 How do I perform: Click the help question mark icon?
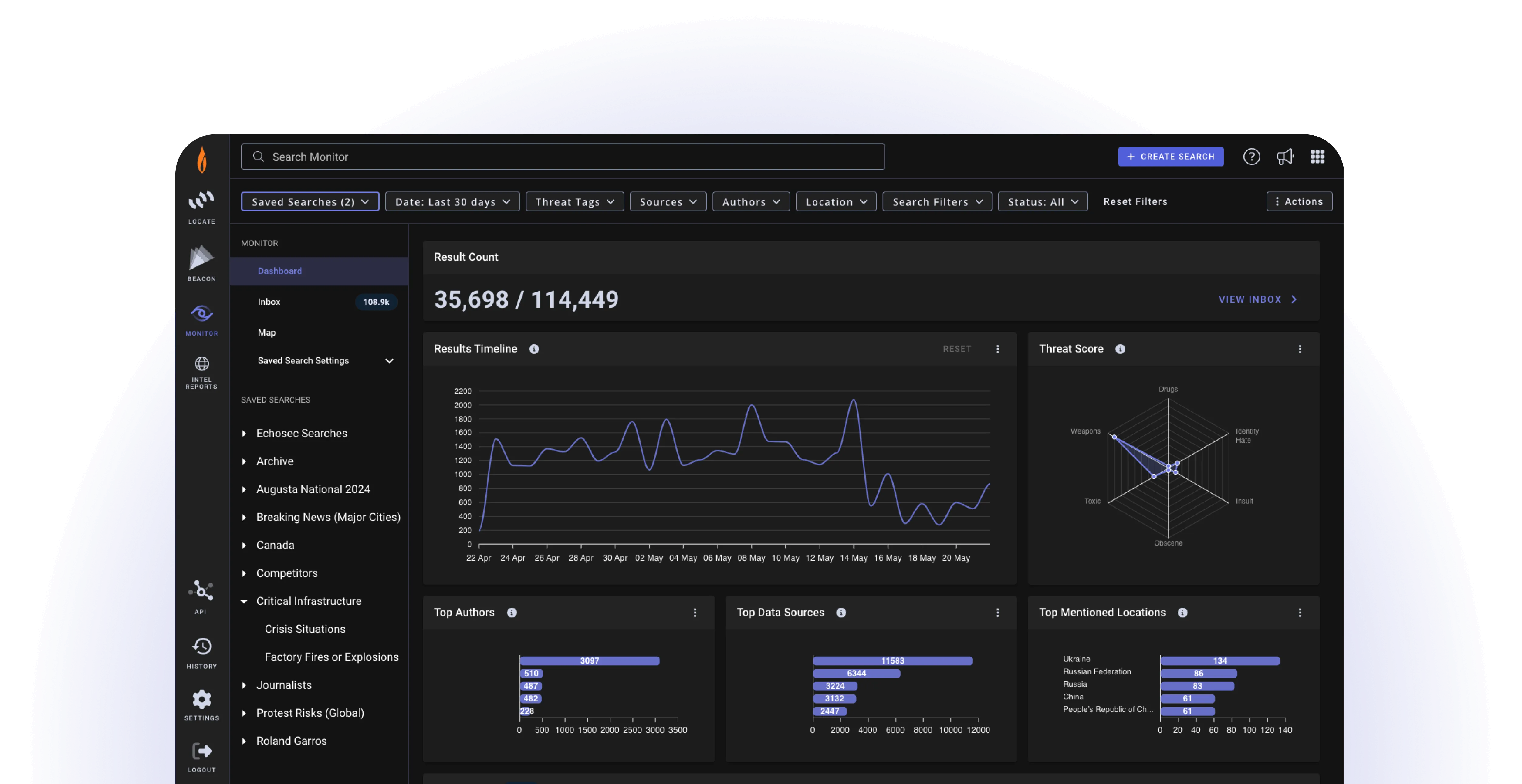(x=1251, y=157)
